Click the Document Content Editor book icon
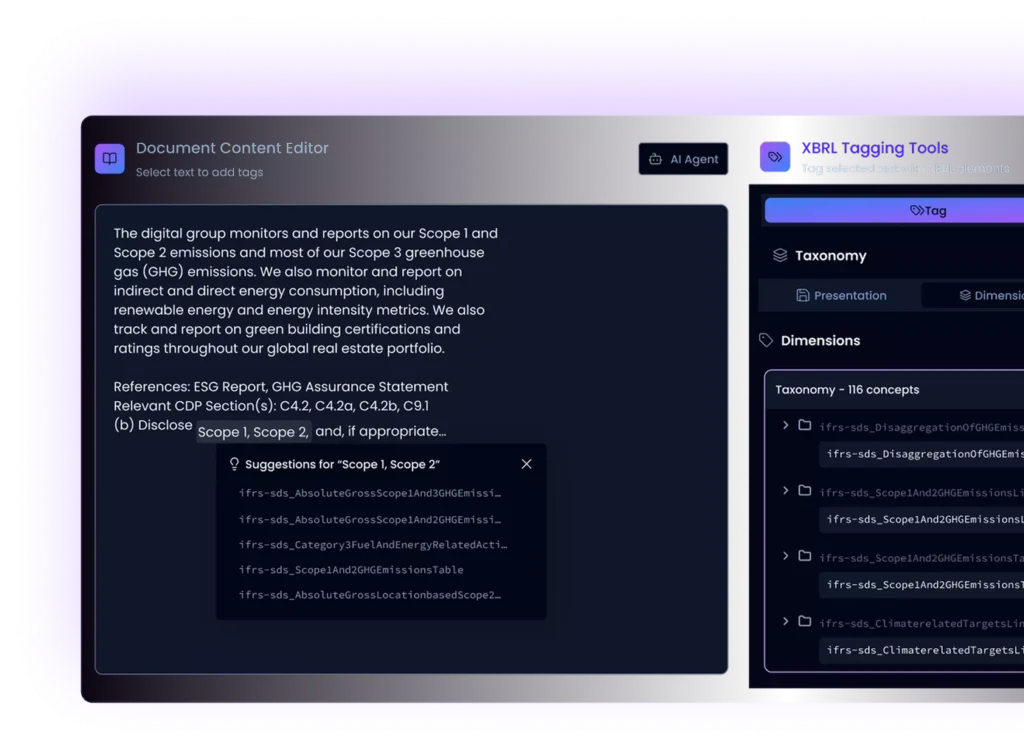1024x744 pixels. (110, 159)
